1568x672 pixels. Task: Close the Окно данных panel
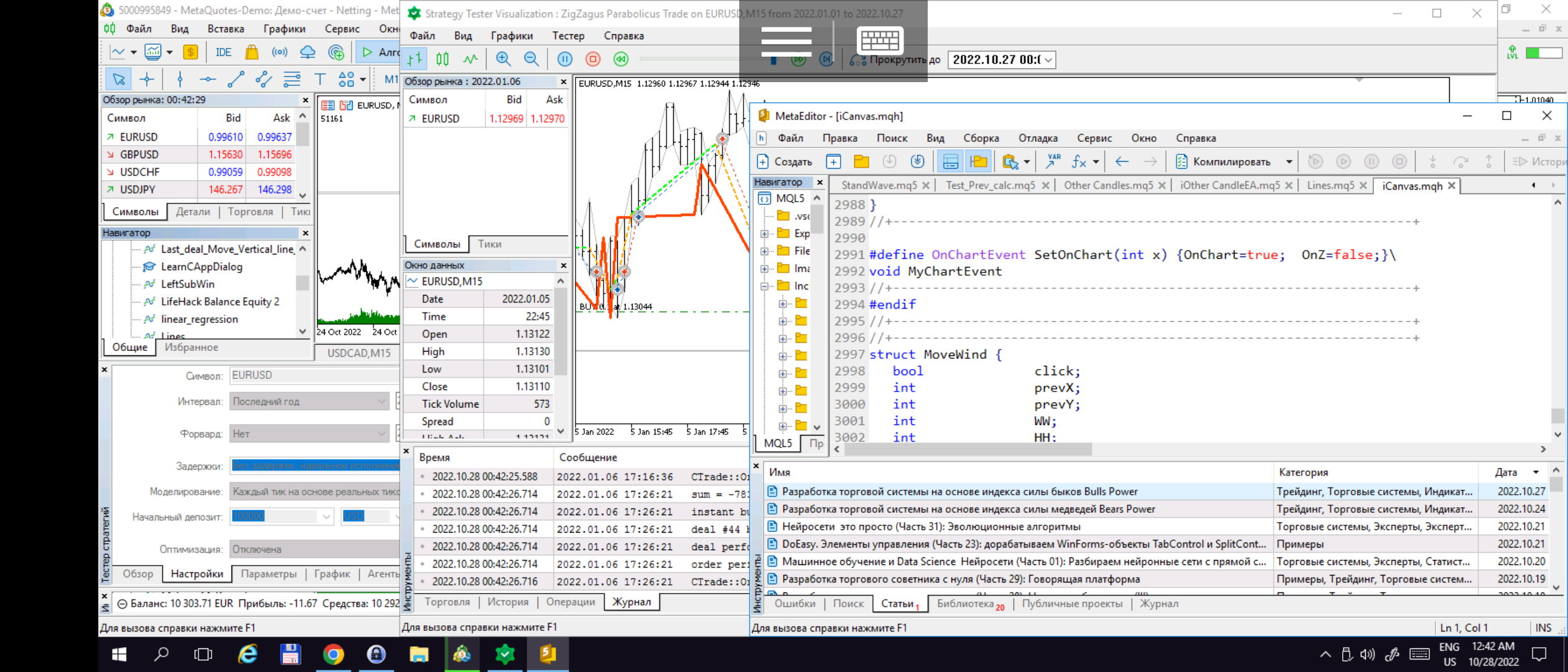click(x=563, y=265)
